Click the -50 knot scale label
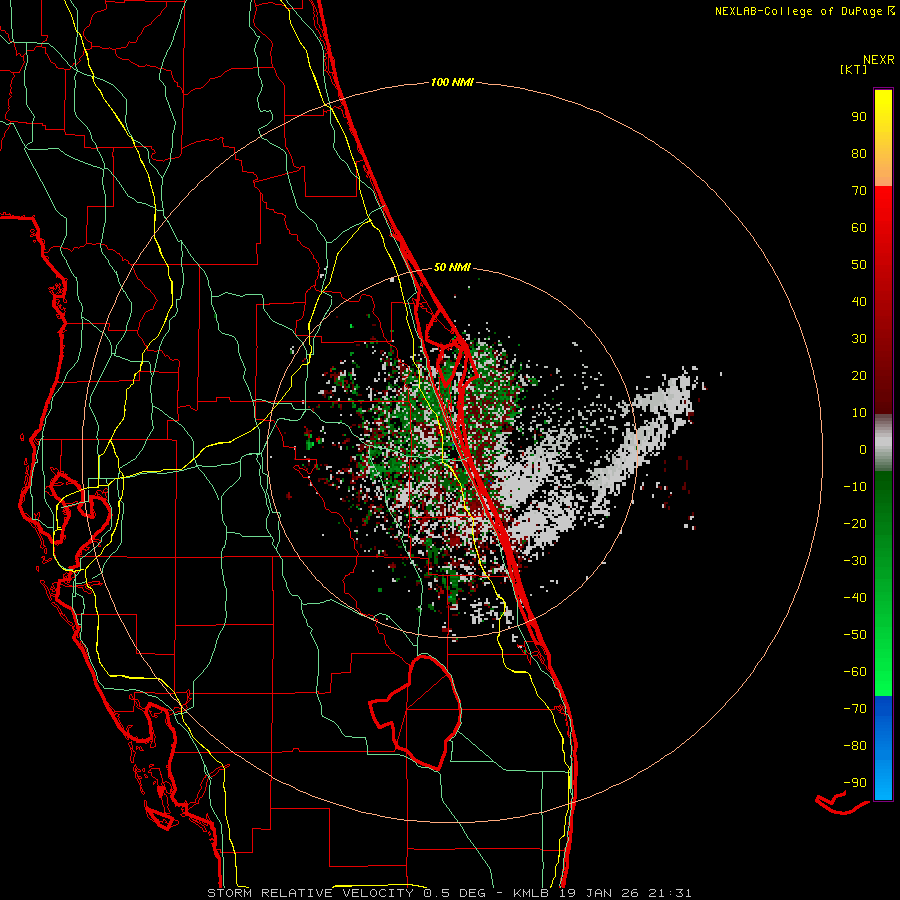This screenshot has width=900, height=900. coord(855,635)
